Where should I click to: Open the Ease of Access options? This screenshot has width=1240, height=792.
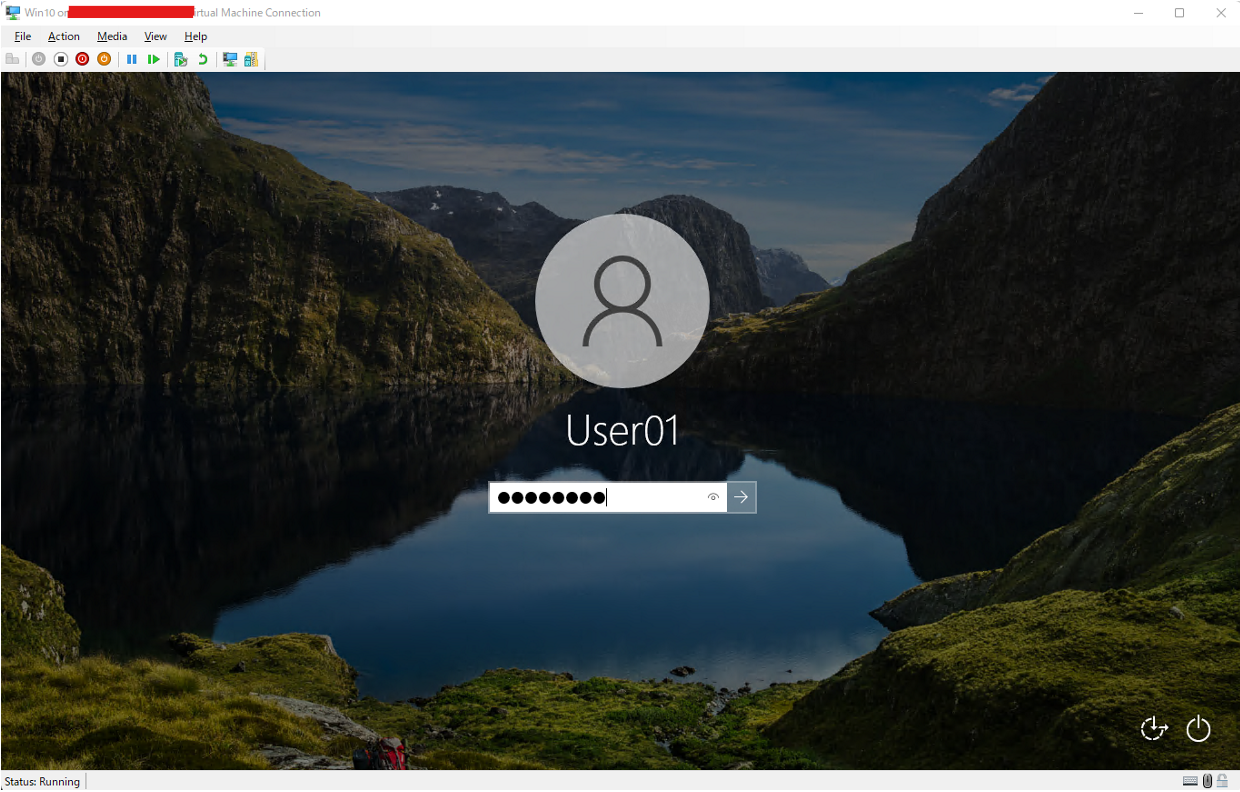[1154, 729]
